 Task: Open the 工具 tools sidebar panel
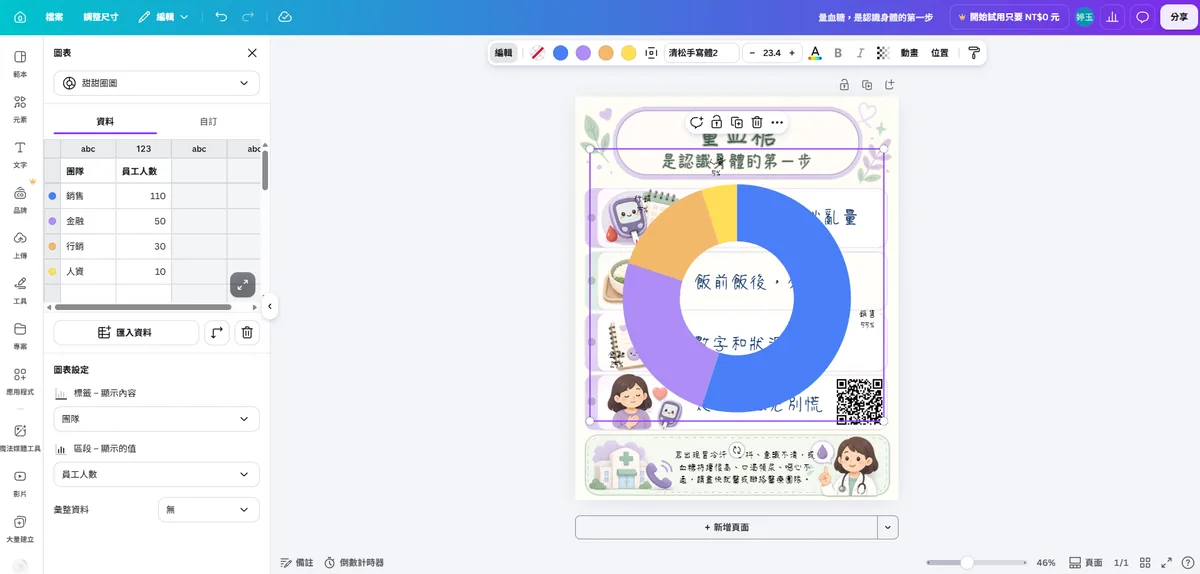click(20, 290)
